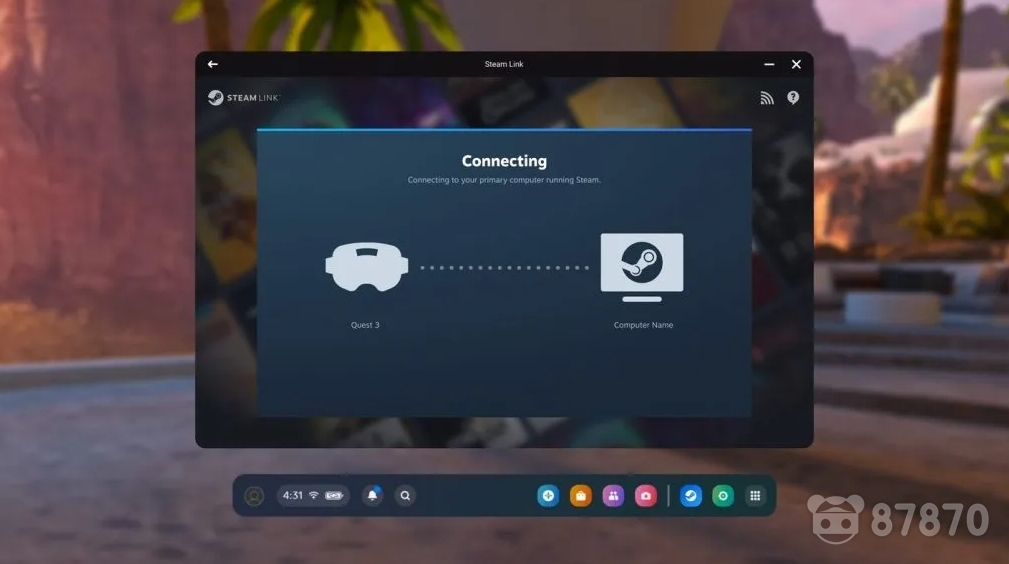
Task: Open the App Library grid icon
Action: click(x=755, y=496)
